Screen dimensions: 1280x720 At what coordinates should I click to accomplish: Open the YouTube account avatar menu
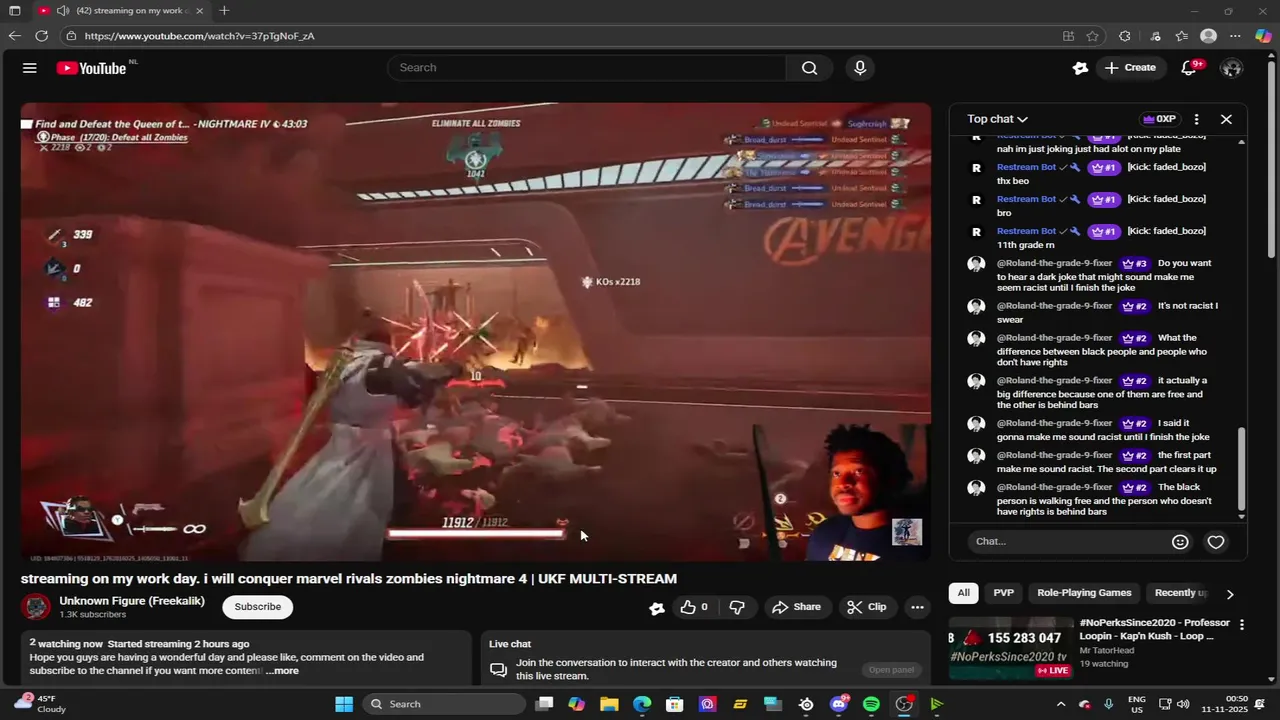tap(1232, 68)
